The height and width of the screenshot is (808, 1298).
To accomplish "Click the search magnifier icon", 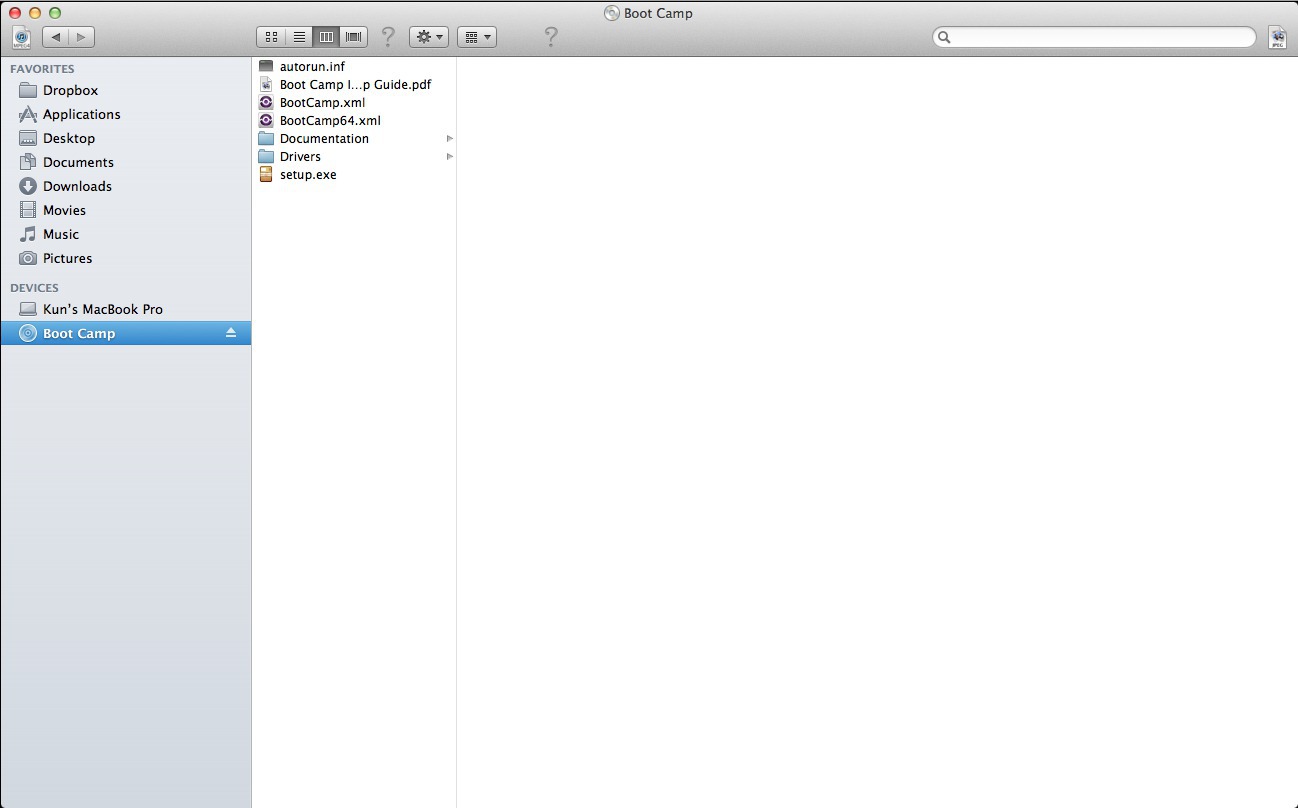I will (944, 37).
